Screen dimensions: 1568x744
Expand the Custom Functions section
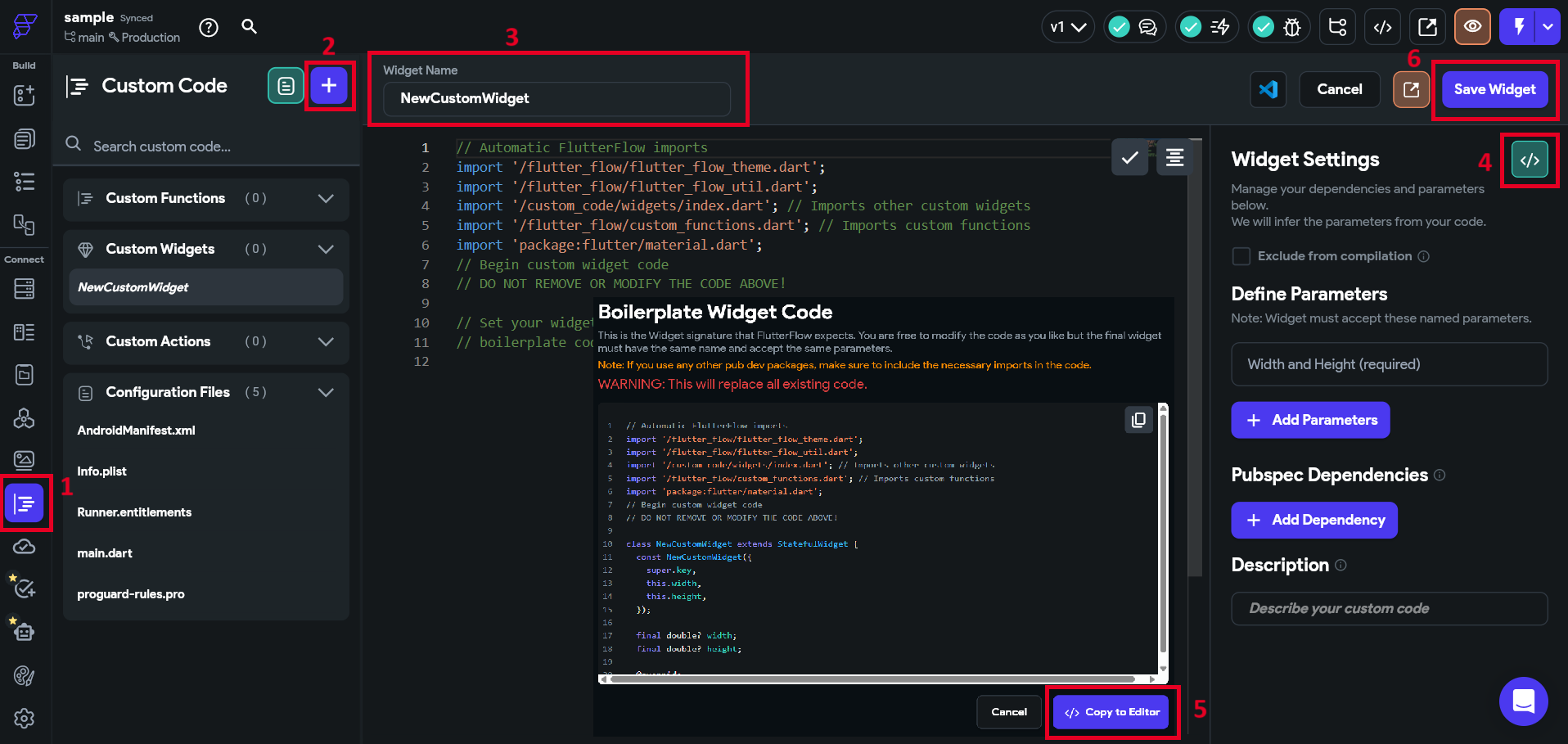325,198
